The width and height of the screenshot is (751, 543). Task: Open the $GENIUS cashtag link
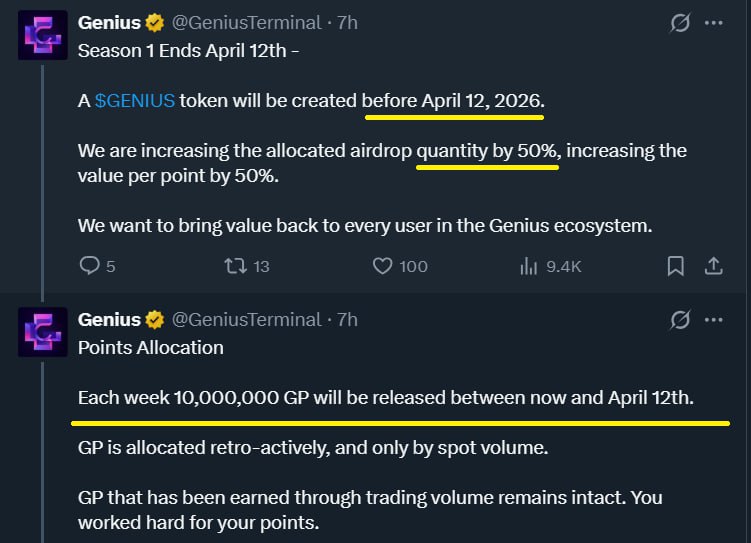tap(134, 101)
